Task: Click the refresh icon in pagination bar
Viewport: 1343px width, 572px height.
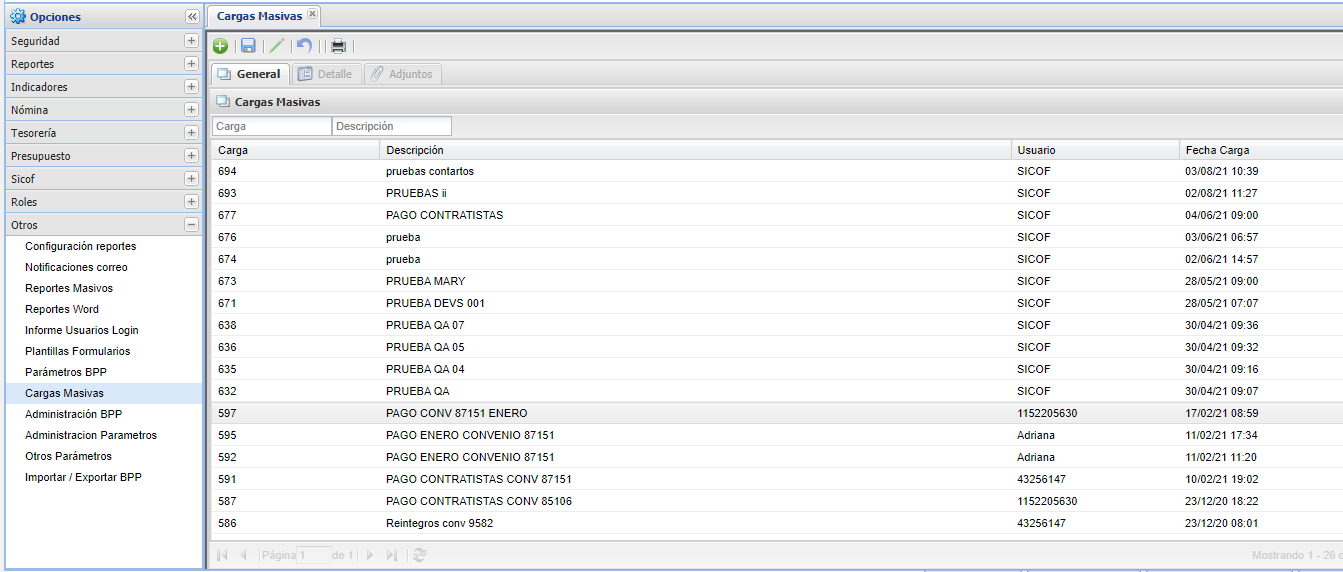Action: pos(420,555)
